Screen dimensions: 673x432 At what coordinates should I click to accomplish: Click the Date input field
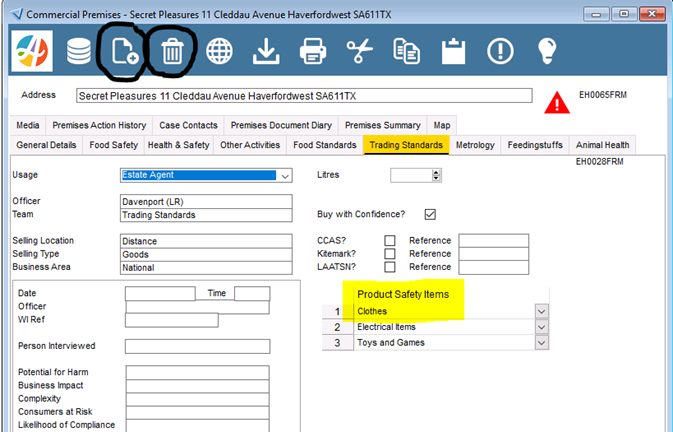160,293
